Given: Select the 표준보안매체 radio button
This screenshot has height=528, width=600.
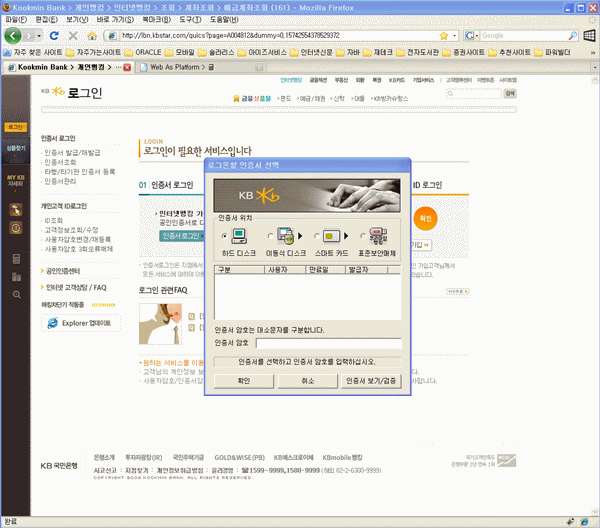Looking at the screenshot, I should [362, 236].
